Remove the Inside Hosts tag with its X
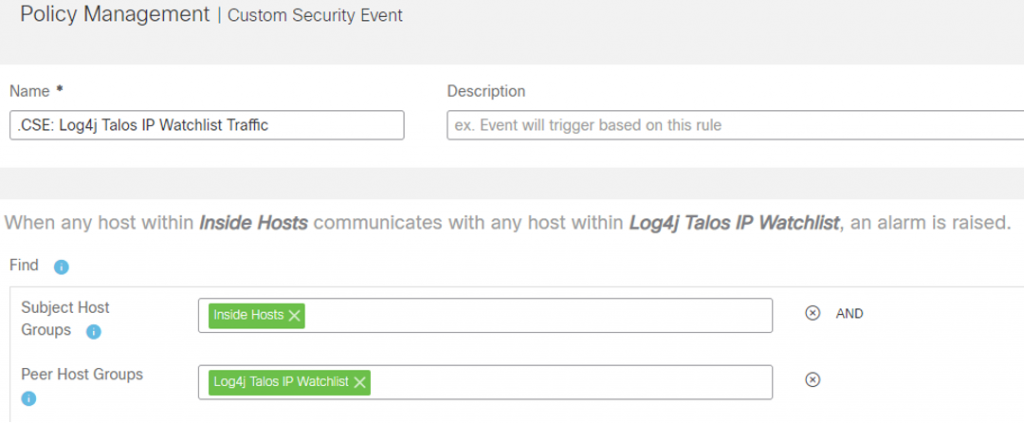 pyautogui.click(x=294, y=315)
